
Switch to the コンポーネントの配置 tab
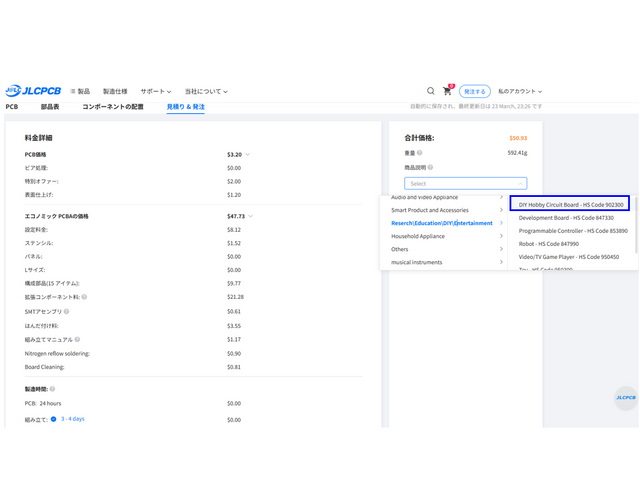click(113, 107)
